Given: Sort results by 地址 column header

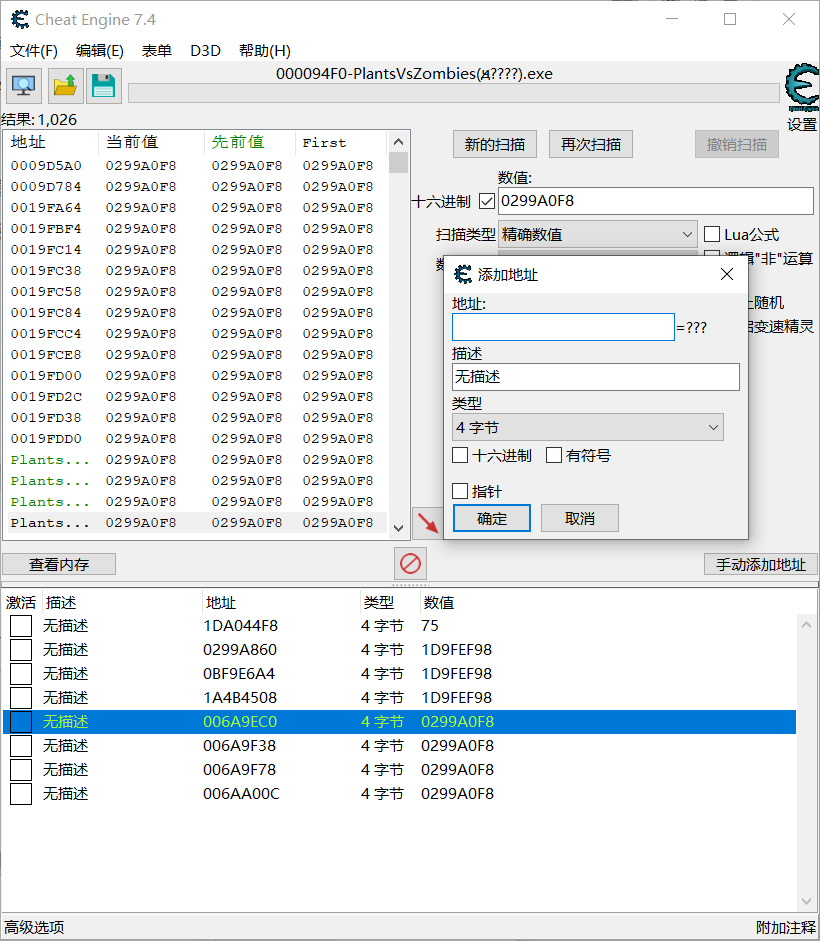Looking at the screenshot, I should (50, 142).
